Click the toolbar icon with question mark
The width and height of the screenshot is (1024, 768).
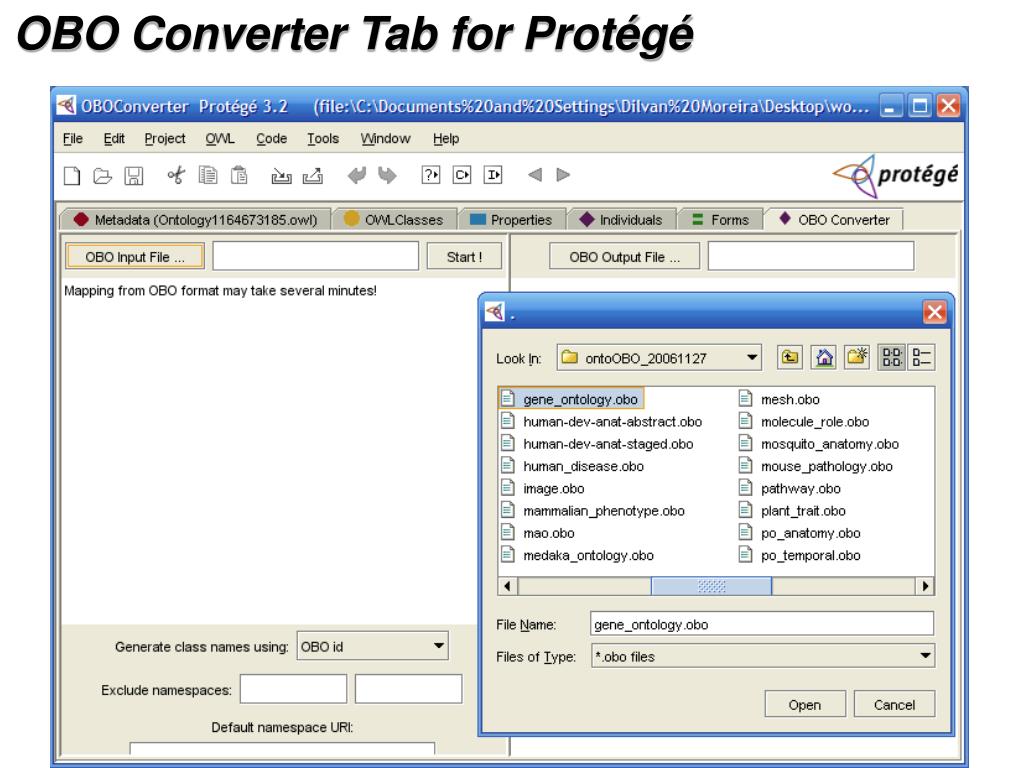(x=431, y=175)
